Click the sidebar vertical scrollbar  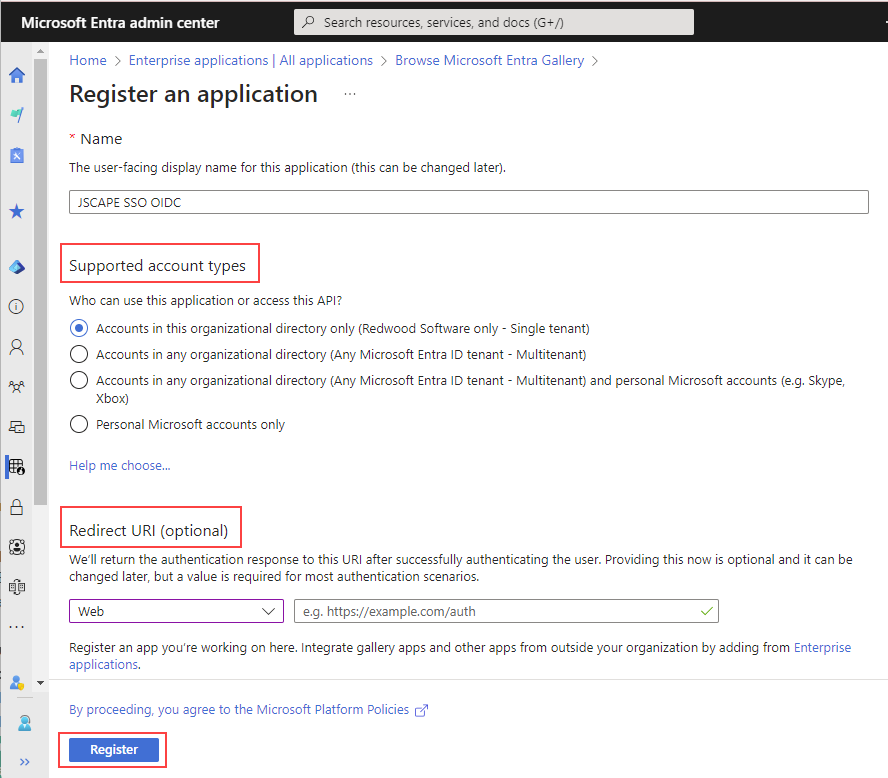coord(40,281)
